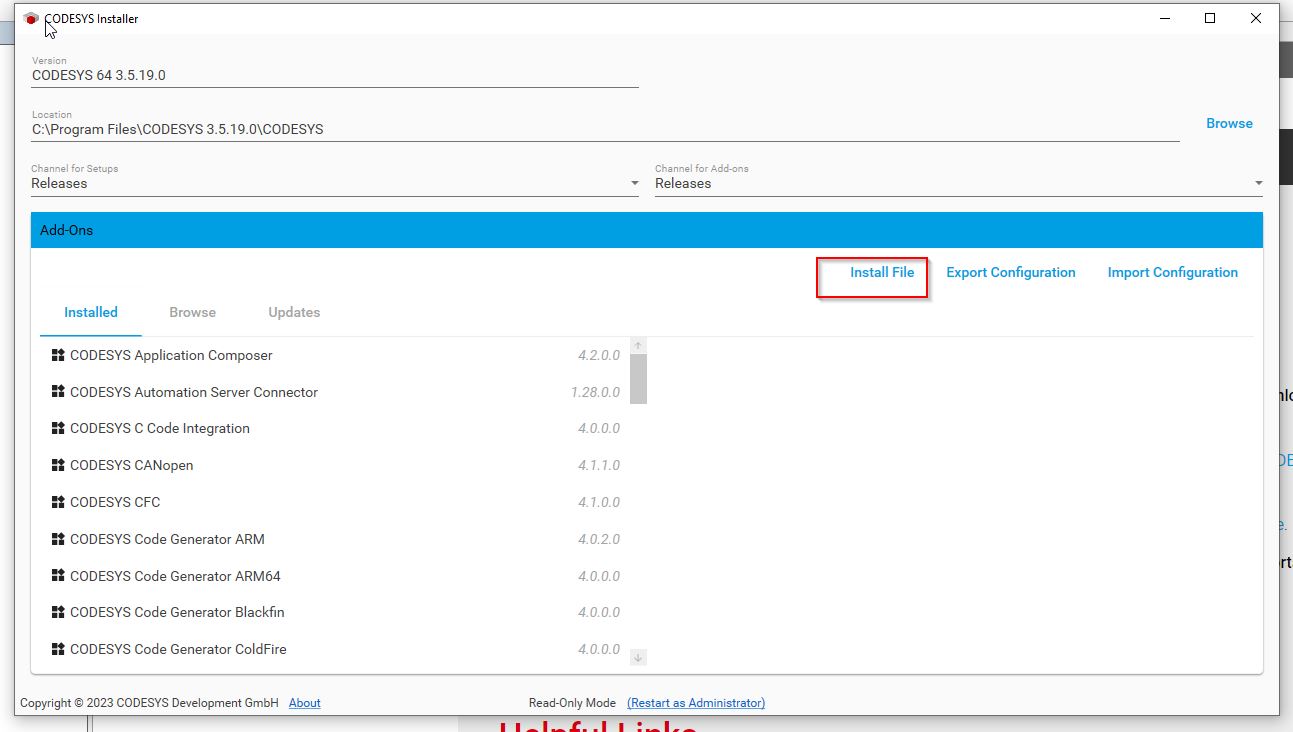Click the icon beside CODESYS Automation Server Connector
Image resolution: width=1293 pixels, height=732 pixels.
(58, 392)
